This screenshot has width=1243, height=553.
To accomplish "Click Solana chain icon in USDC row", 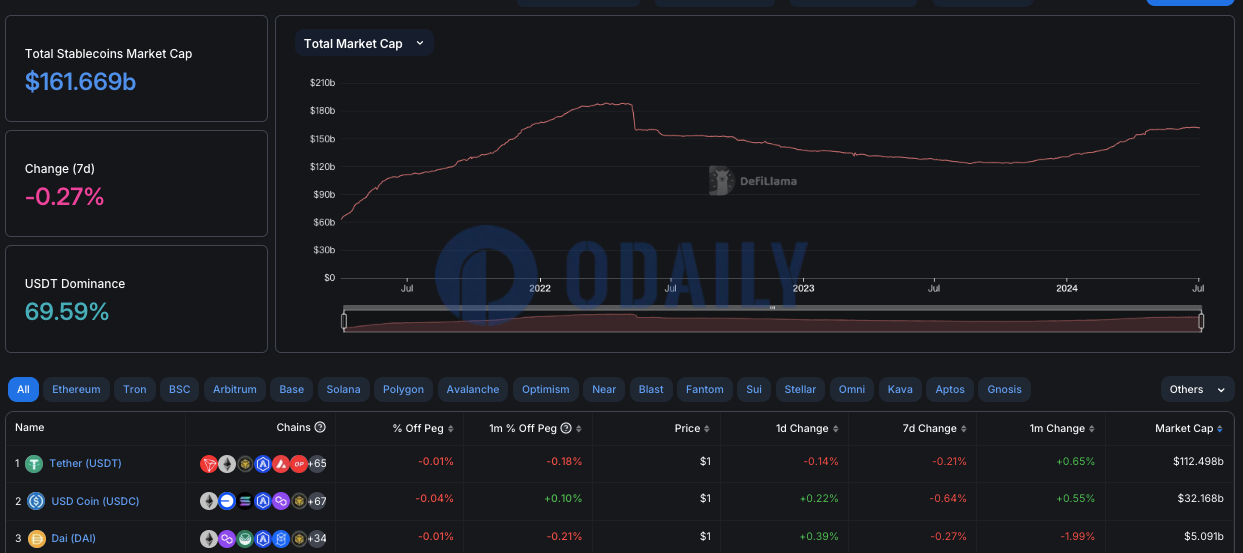I will pos(245,501).
